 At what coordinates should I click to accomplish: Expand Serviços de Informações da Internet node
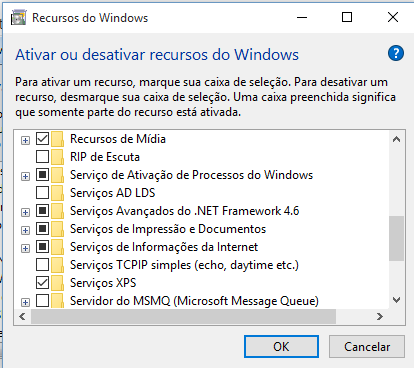(x=25, y=248)
